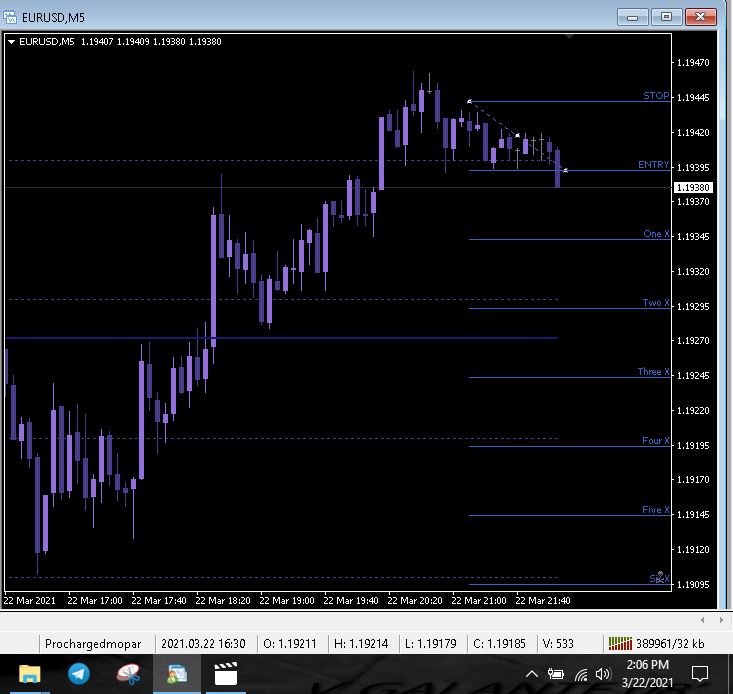
Task: Click the 1.19095 price scale value
Action: point(693,584)
